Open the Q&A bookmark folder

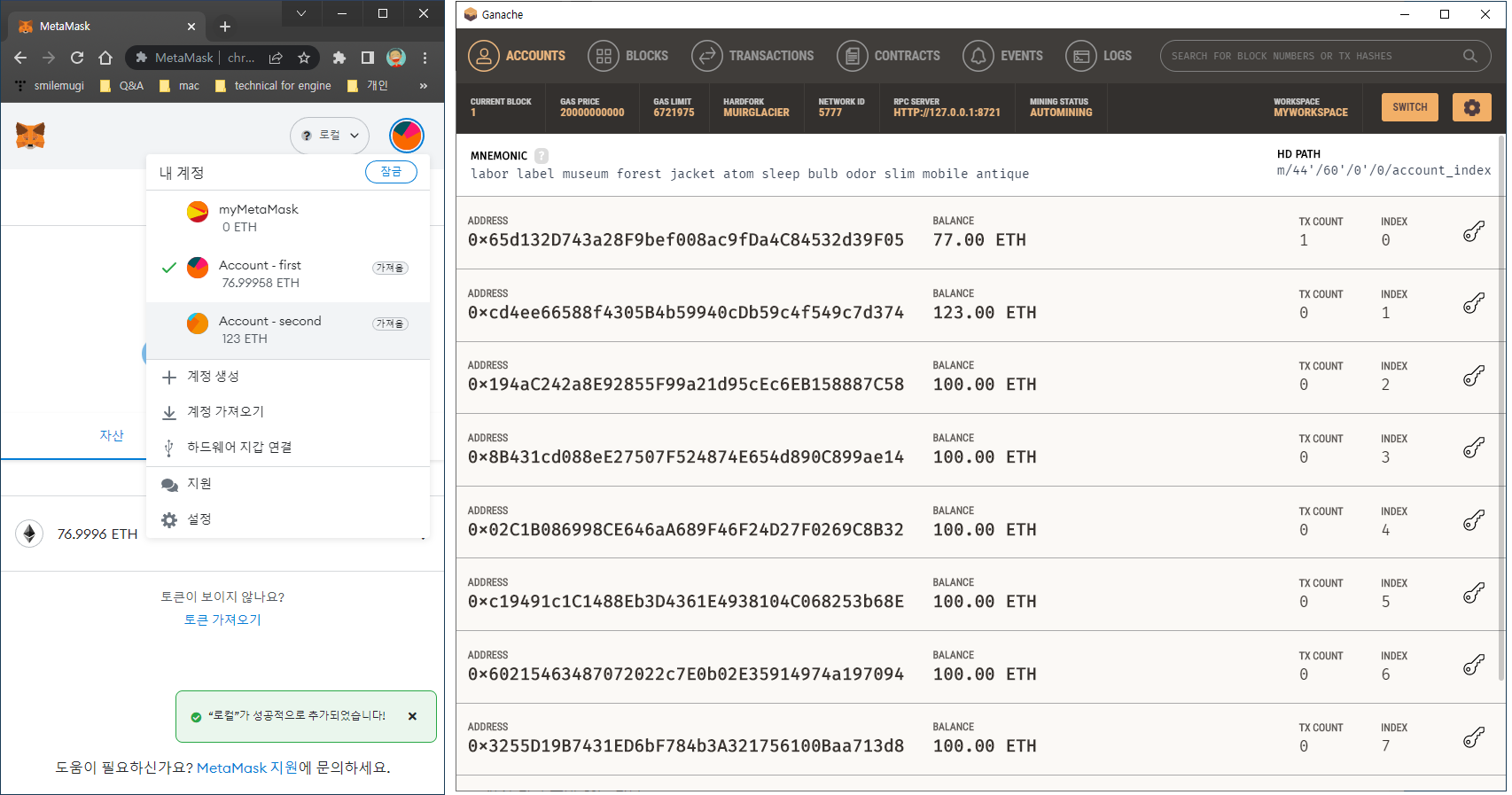tap(121, 86)
